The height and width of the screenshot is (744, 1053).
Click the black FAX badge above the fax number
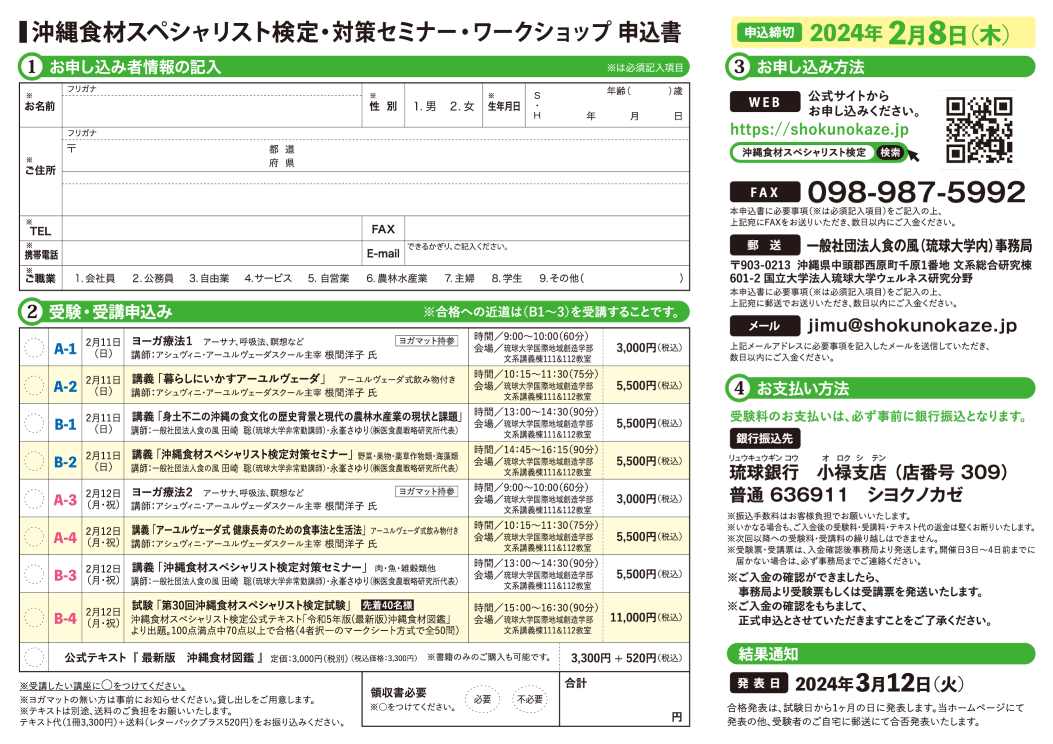[766, 192]
